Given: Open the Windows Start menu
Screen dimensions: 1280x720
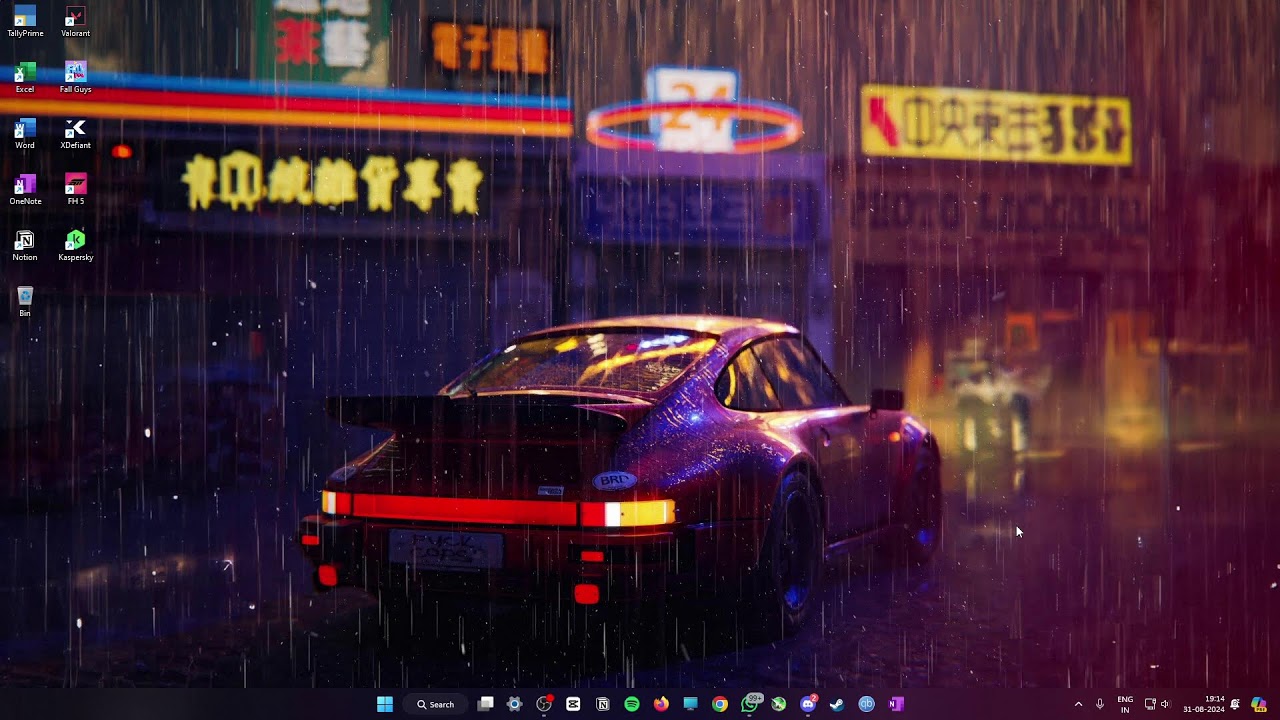Looking at the screenshot, I should click(x=385, y=704).
